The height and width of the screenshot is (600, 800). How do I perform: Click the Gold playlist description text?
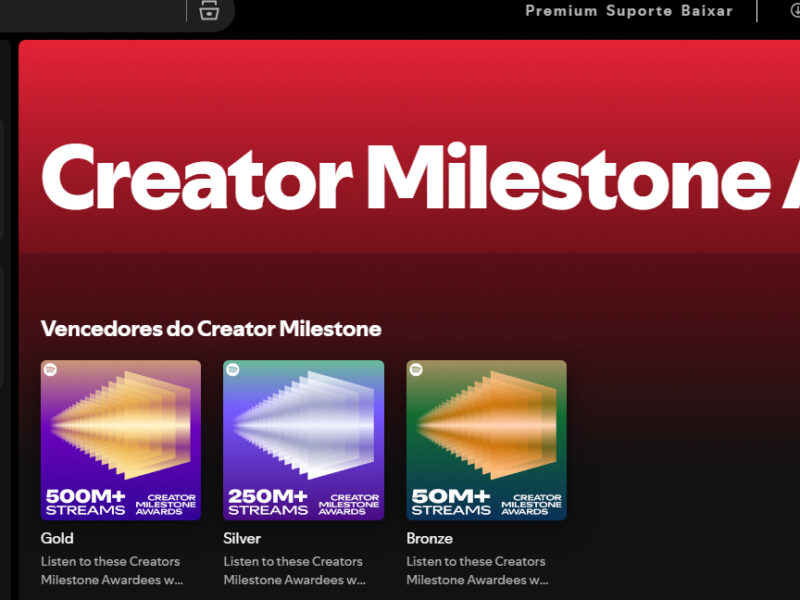112,570
